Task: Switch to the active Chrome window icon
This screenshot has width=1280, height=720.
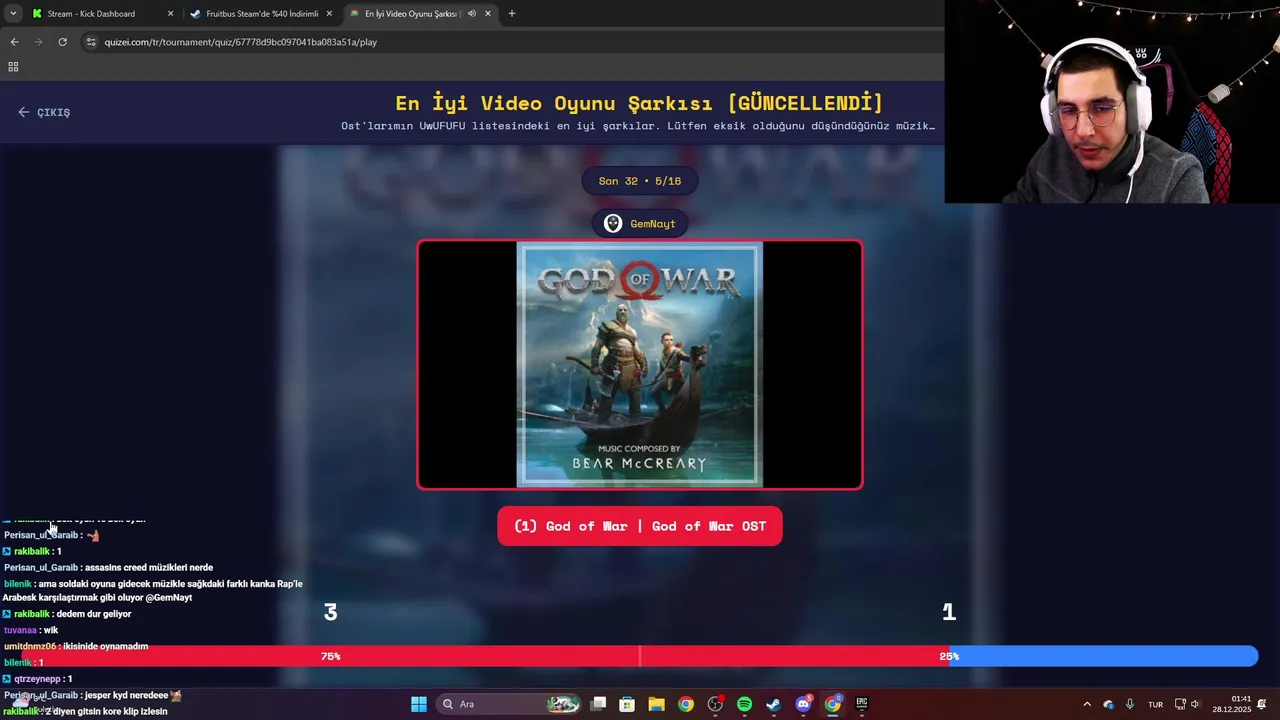Action: pyautogui.click(x=832, y=704)
